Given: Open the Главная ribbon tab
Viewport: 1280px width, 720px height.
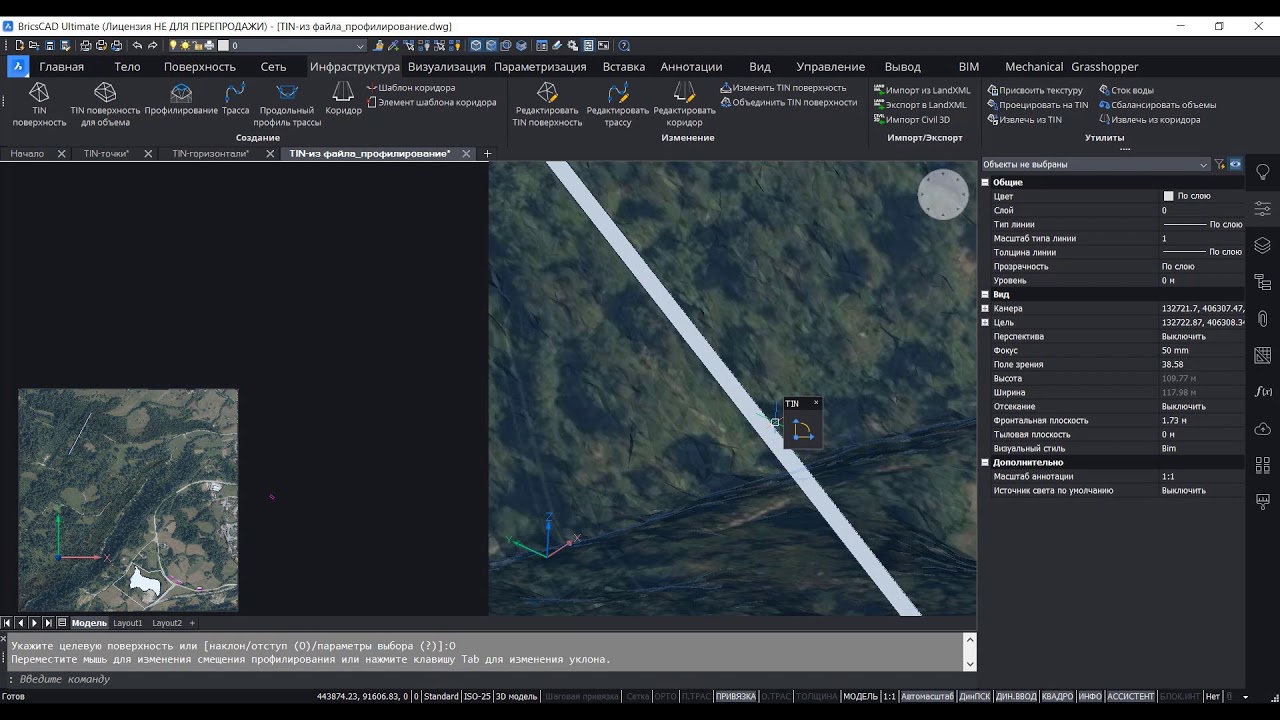Looking at the screenshot, I should tap(61, 67).
